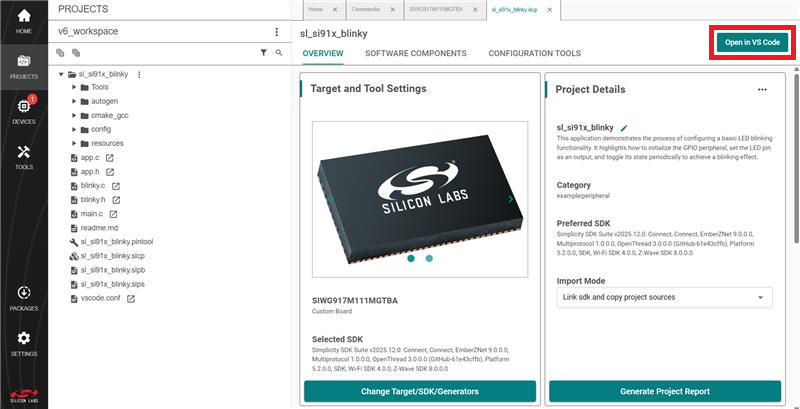The width and height of the screenshot is (800, 409).
Task: Close the sl_si91x_blinky.slcp tab
Action: [549, 9]
